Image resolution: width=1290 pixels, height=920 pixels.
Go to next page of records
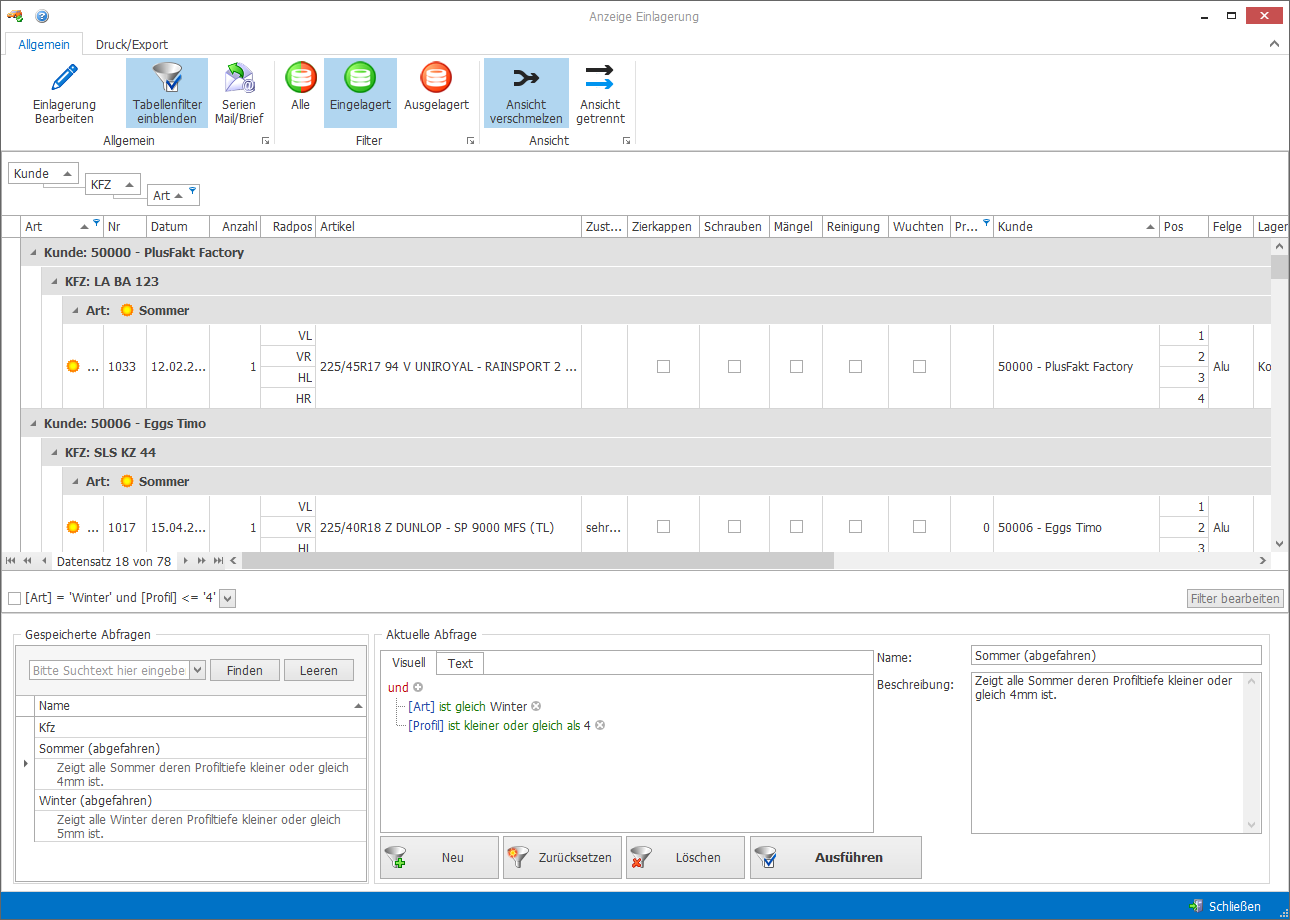point(202,561)
